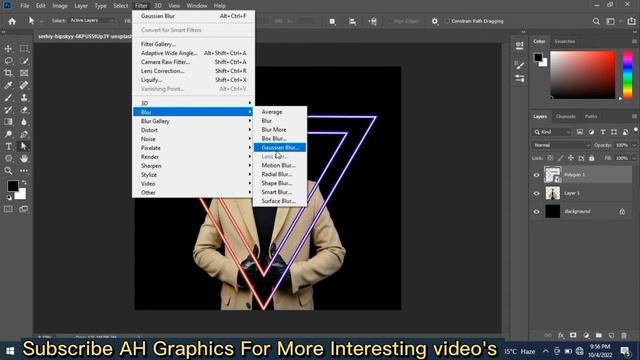Open the Liquify filter entry

click(193, 80)
